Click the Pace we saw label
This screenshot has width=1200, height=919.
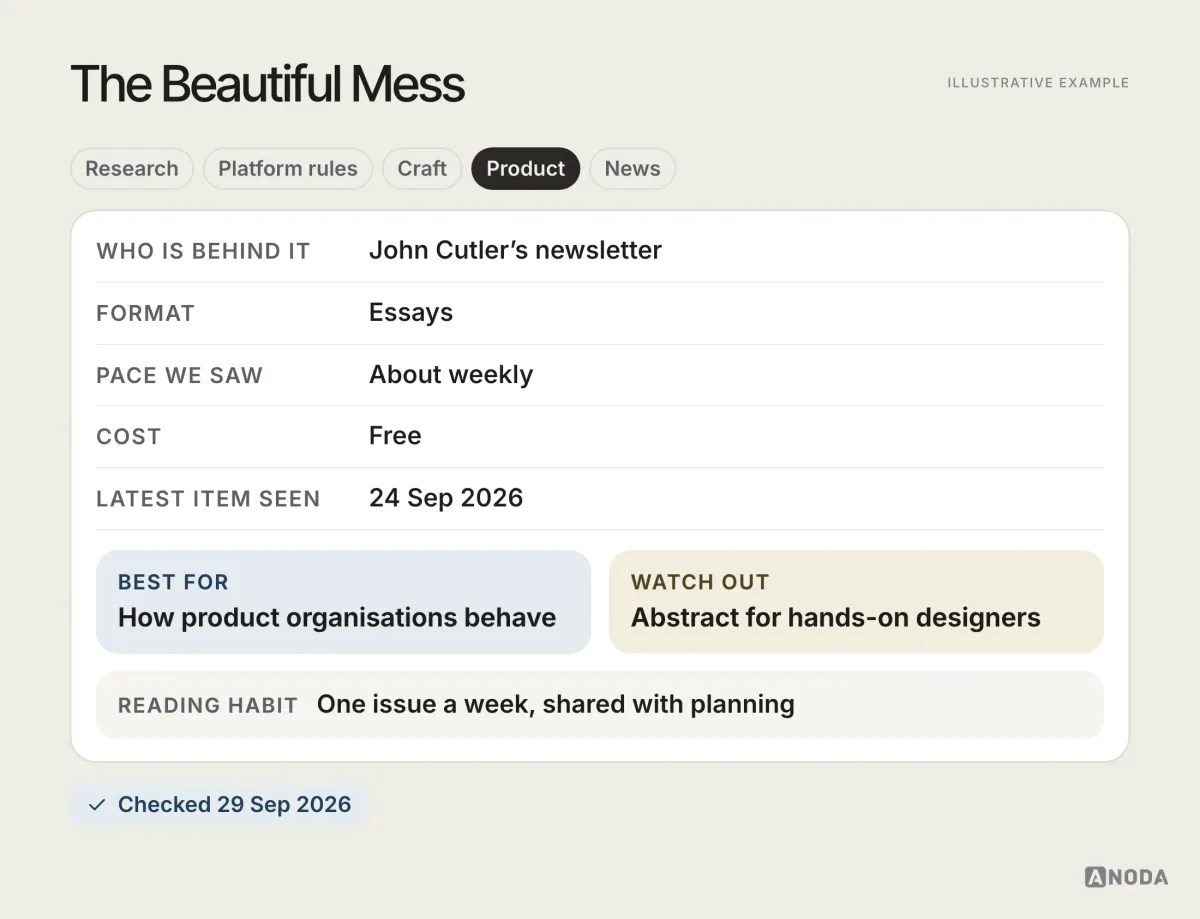pyautogui.click(x=179, y=375)
